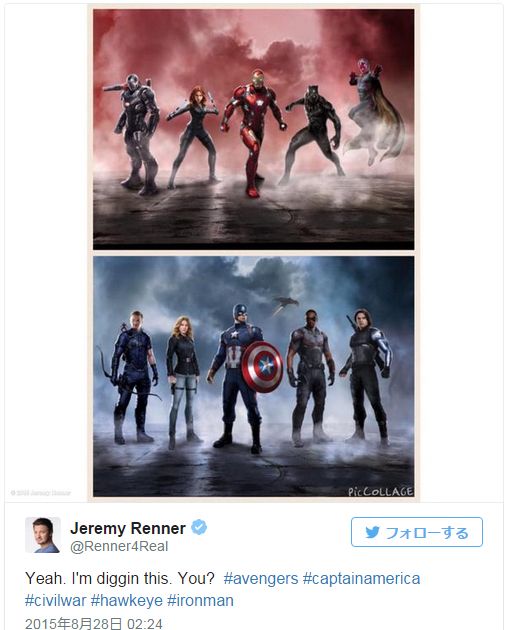508x630 pixels.
Task: Click the フォローする follow button
Action: 417,532
